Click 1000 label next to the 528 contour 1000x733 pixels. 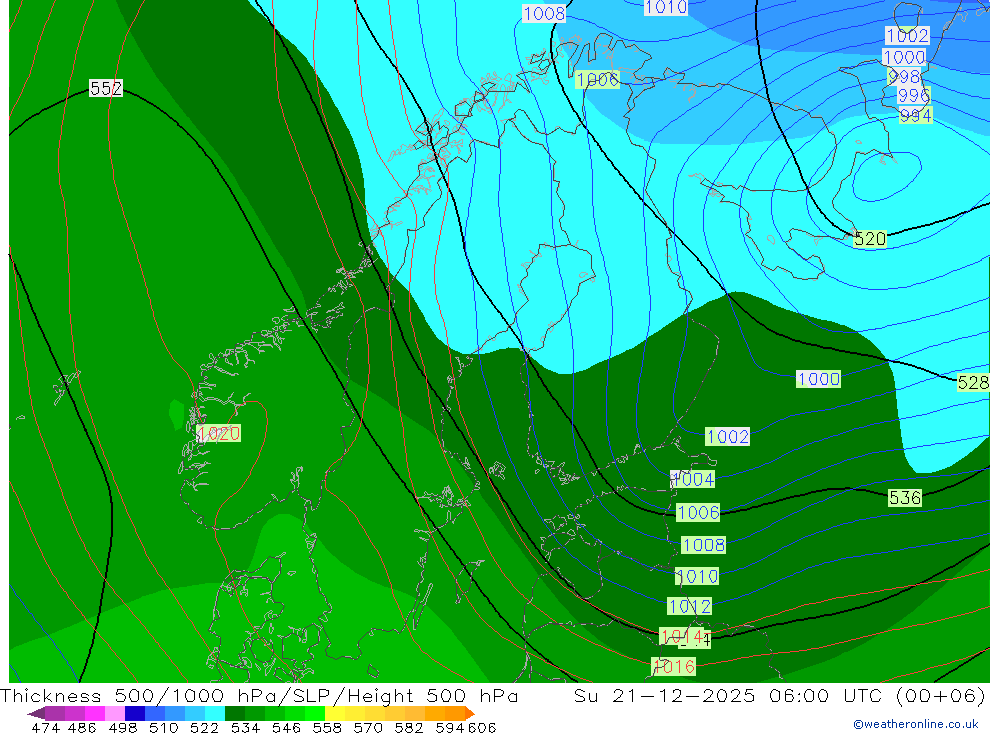(x=819, y=379)
